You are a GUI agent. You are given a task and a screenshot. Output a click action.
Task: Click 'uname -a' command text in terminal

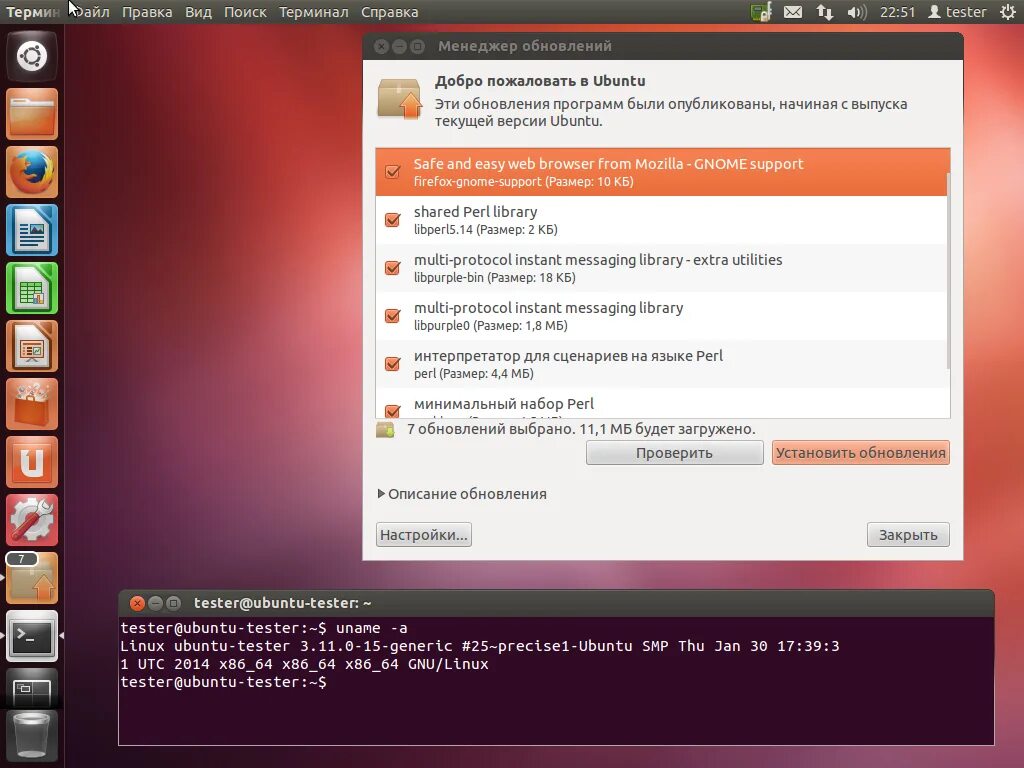tap(372, 628)
